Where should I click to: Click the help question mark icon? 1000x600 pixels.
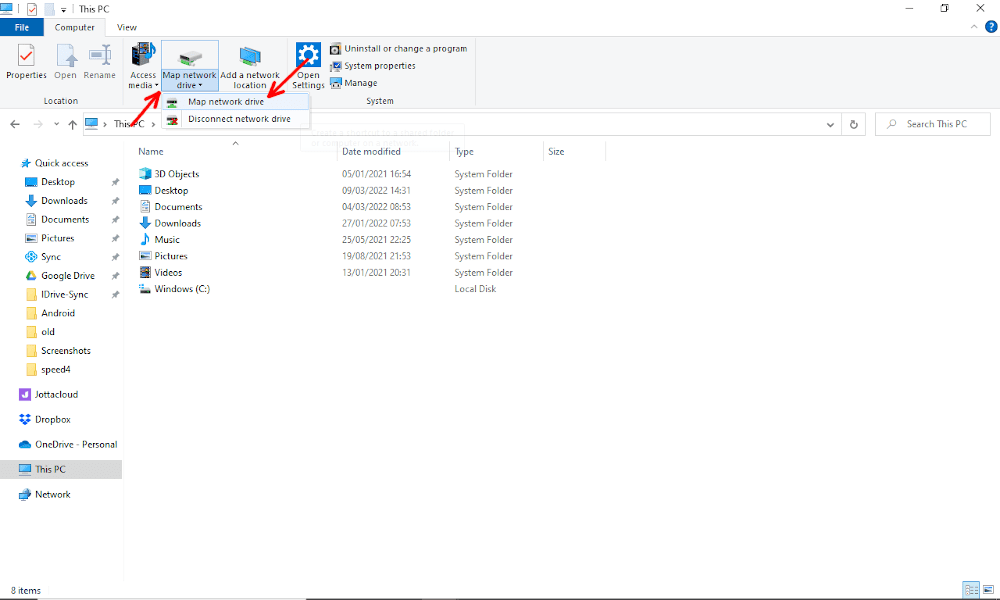[x=991, y=27]
